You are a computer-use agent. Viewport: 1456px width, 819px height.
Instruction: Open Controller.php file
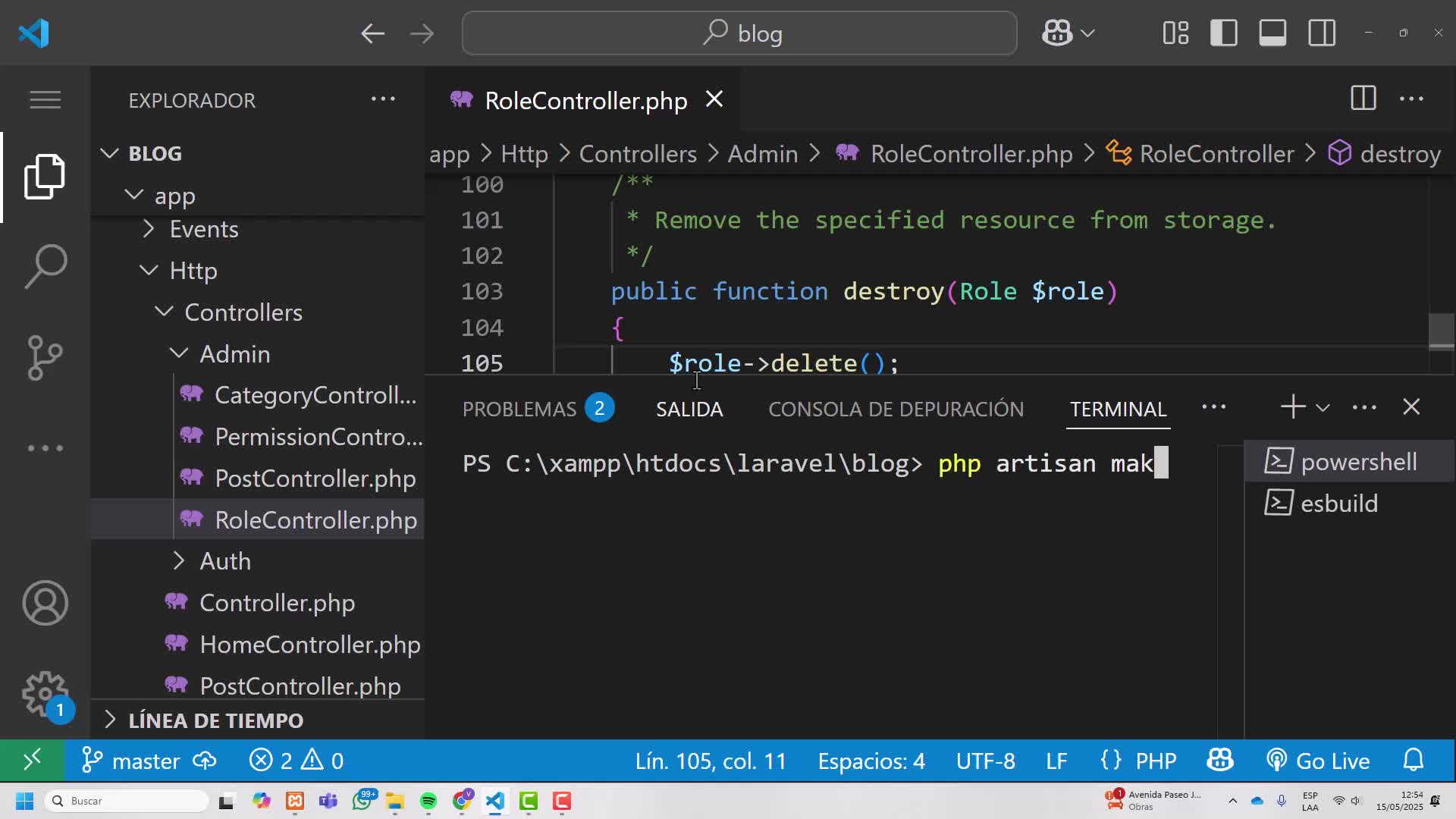coord(258,603)
